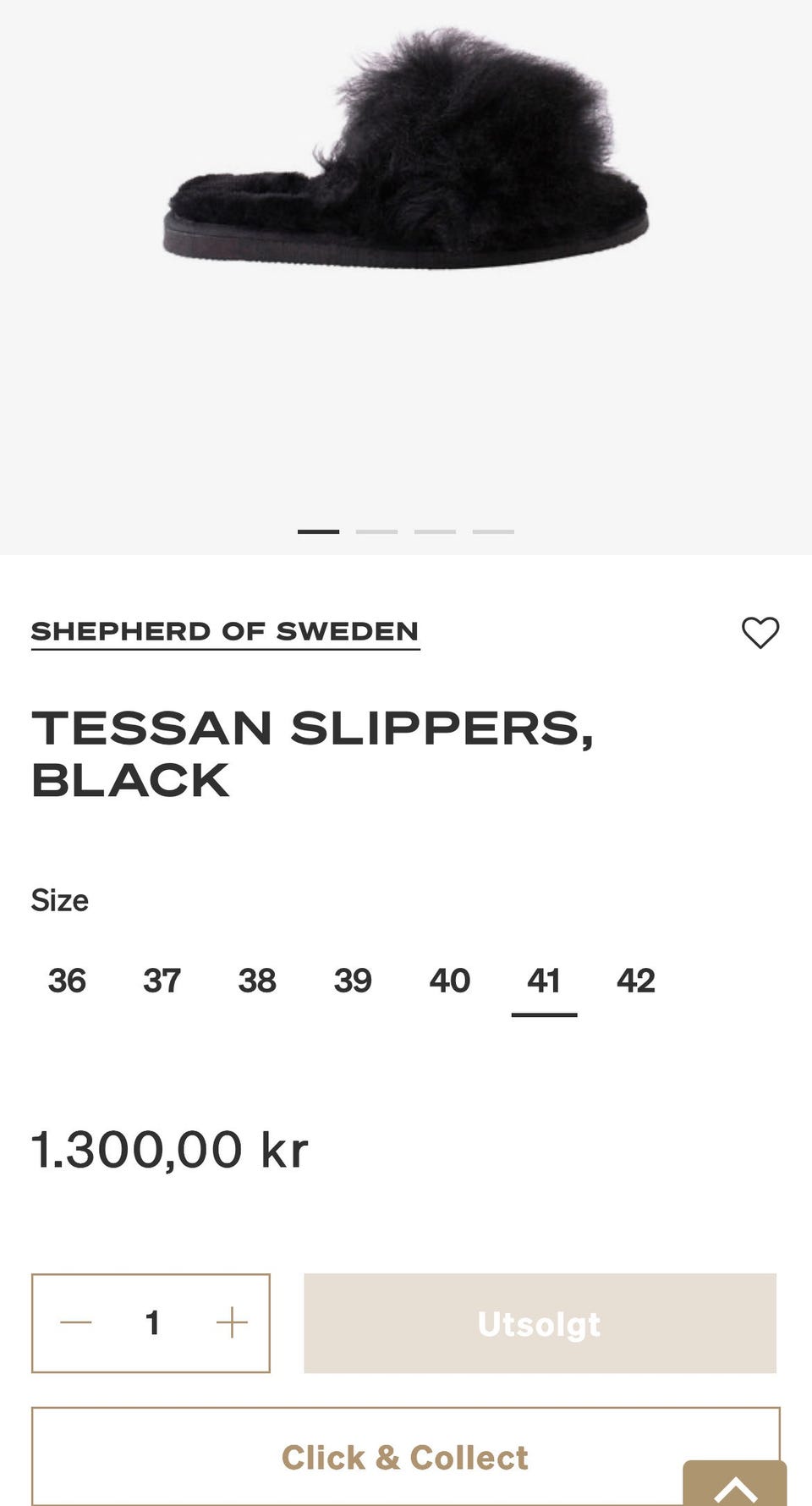Screen dimensions: 812x1506
Task: Select size 37
Action: pyautogui.click(x=162, y=981)
